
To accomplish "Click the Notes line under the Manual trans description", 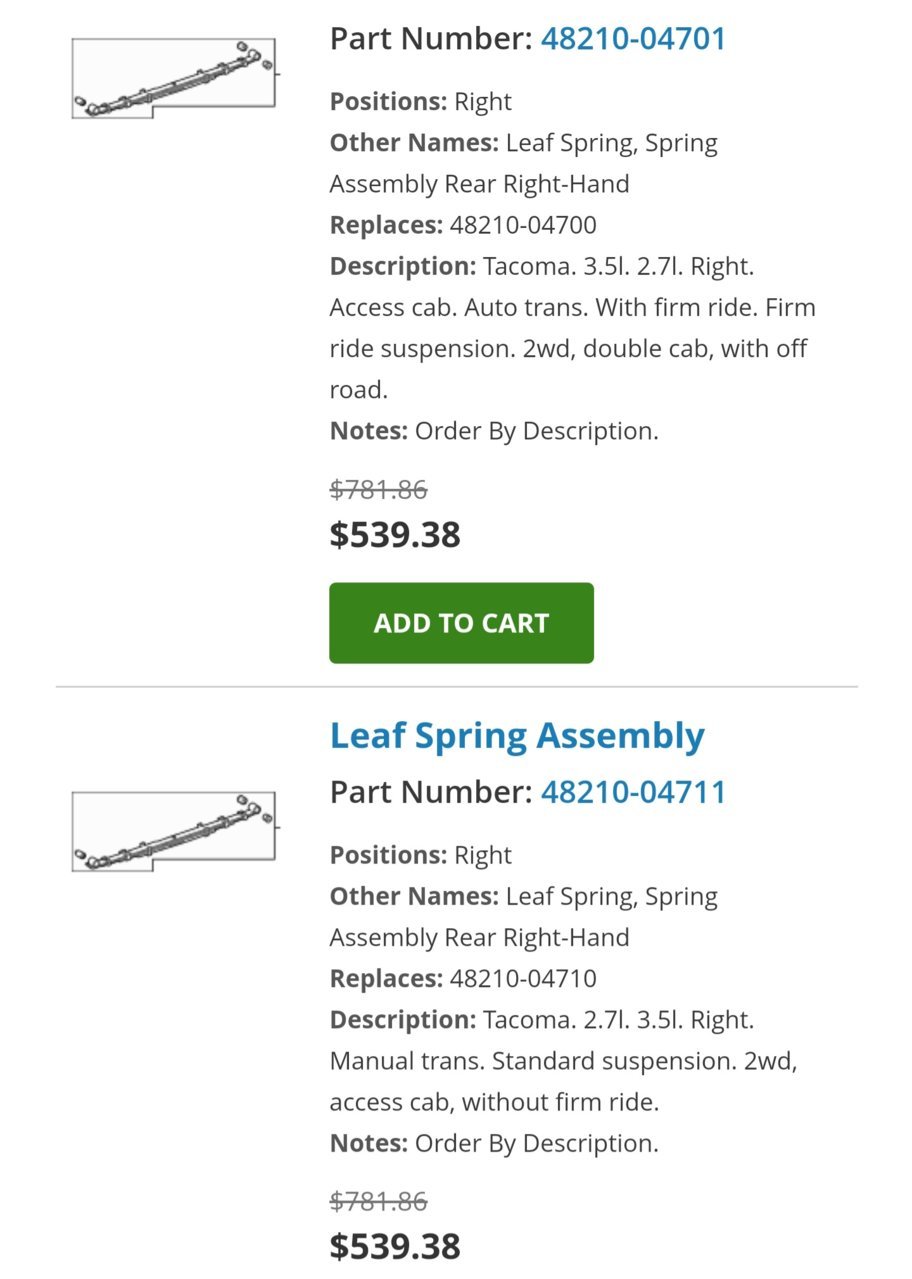I will pyautogui.click(x=494, y=1143).
